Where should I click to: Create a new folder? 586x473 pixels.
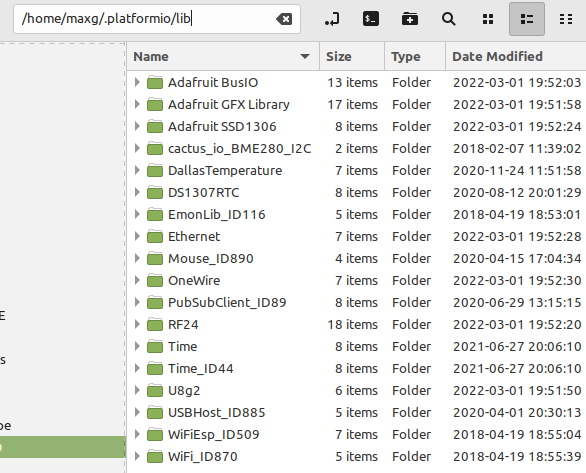410,19
